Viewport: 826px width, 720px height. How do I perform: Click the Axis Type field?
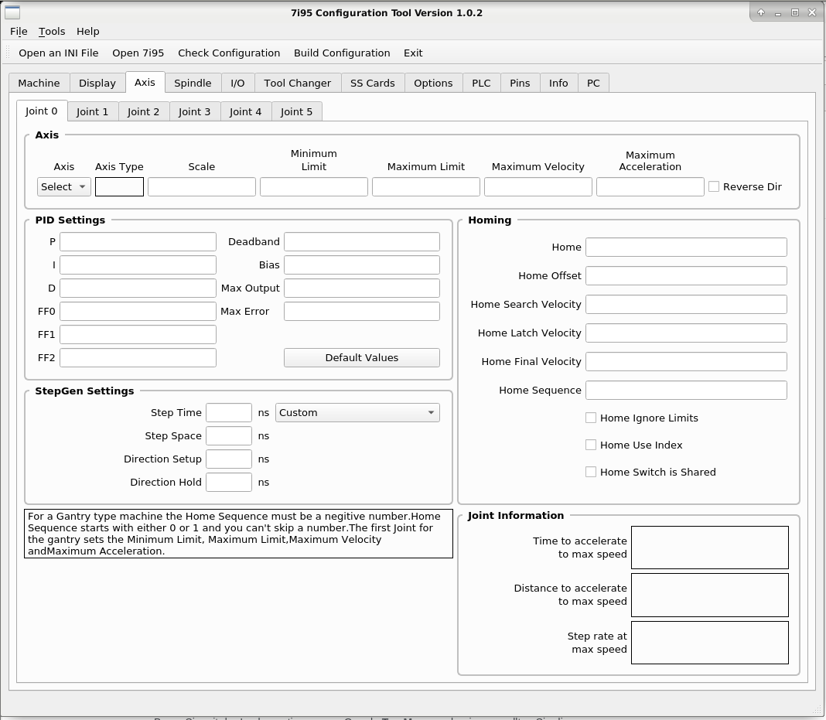click(x=119, y=187)
